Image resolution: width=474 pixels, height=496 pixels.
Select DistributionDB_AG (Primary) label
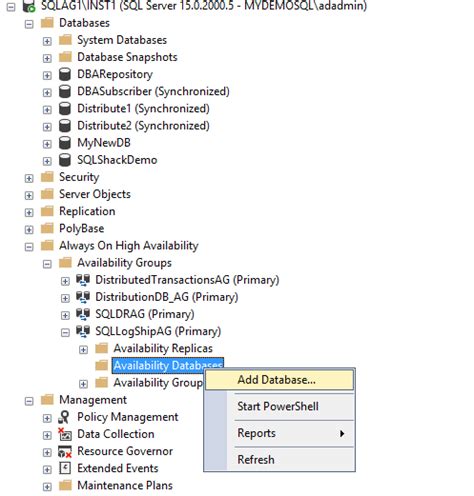(x=167, y=297)
